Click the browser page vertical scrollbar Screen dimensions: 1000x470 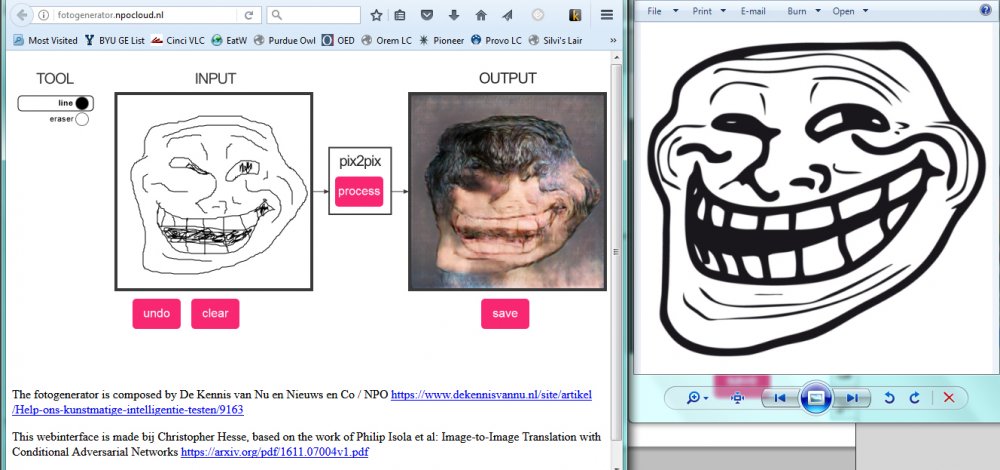click(616, 255)
